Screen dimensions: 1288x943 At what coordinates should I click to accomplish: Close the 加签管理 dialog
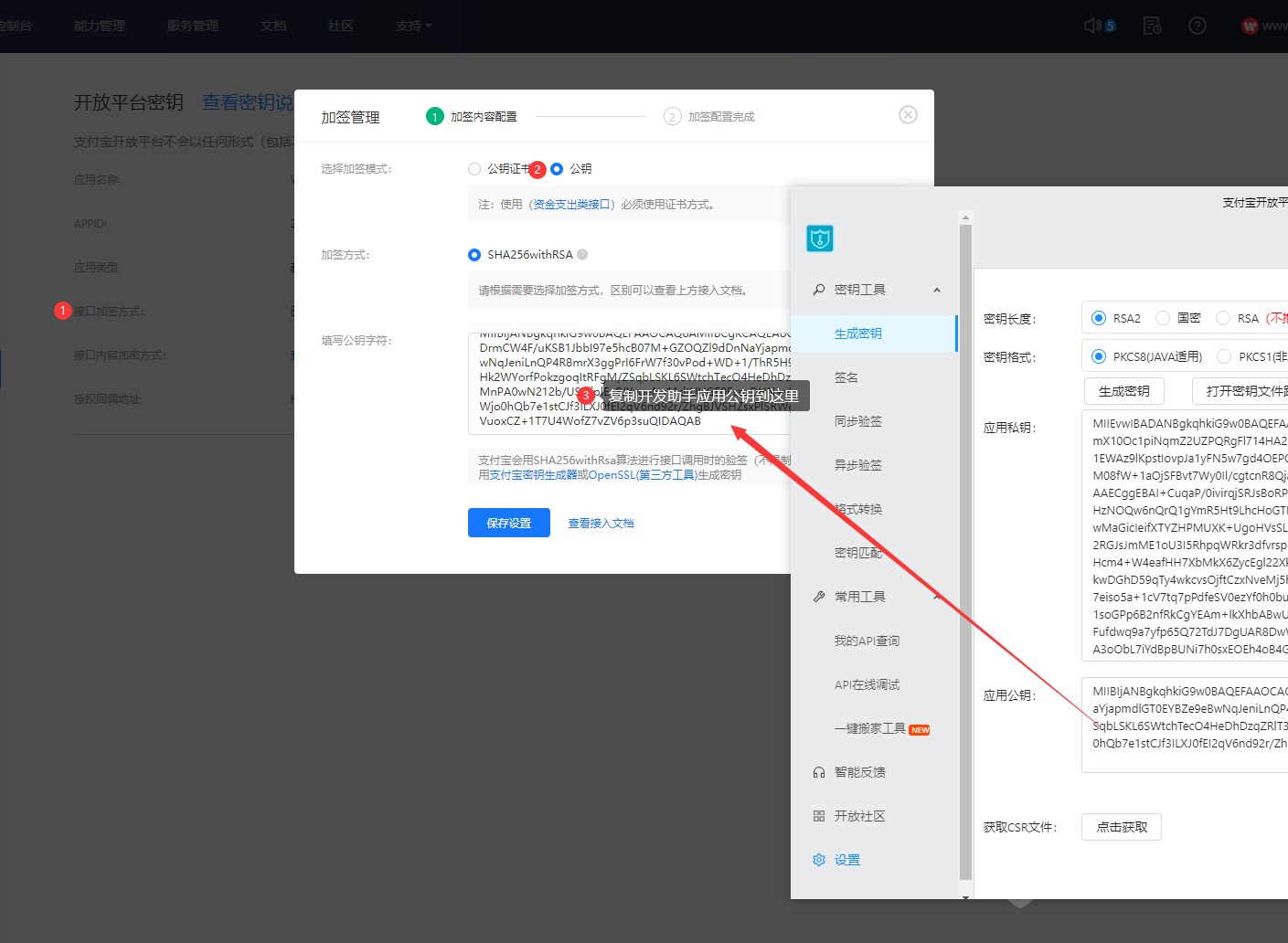[908, 114]
